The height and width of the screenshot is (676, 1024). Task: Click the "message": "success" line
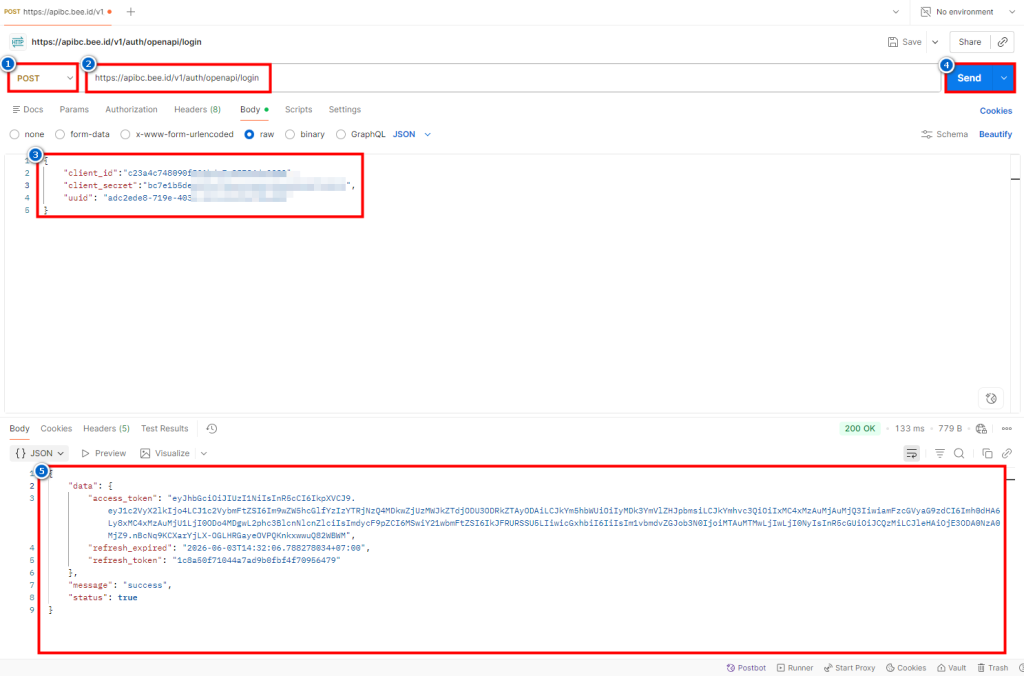point(120,585)
